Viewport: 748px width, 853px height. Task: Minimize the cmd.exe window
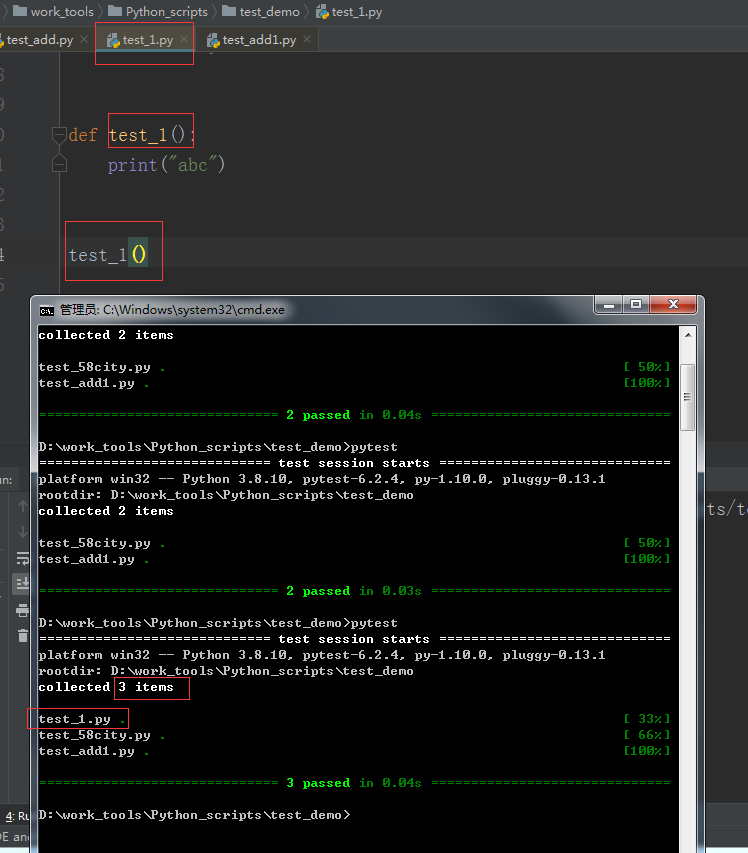(x=609, y=305)
